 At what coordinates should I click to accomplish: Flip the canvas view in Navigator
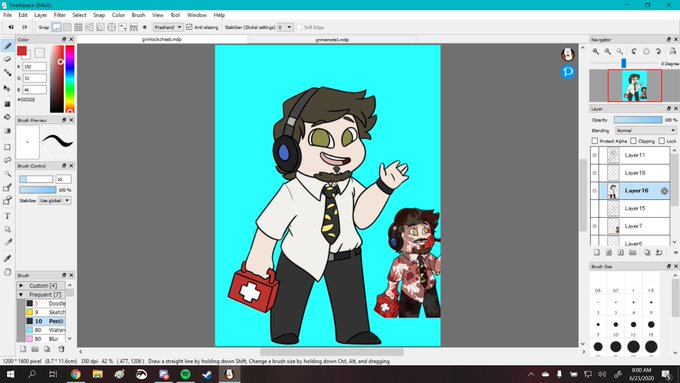pyautogui.click(x=672, y=51)
